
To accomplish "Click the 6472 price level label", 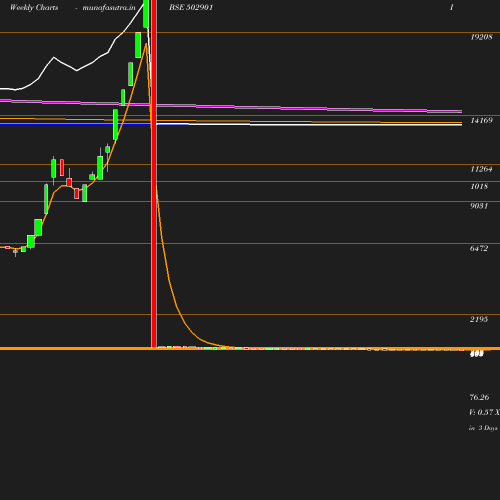I will coord(479,248).
